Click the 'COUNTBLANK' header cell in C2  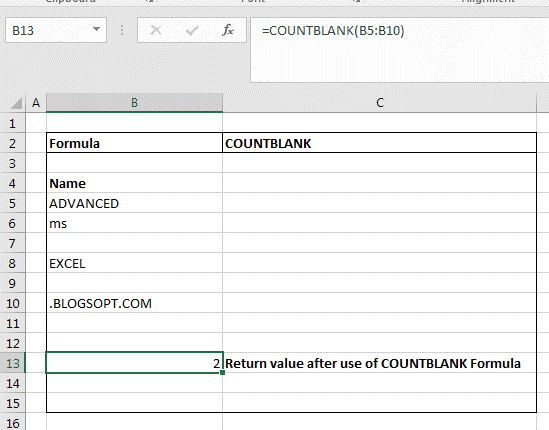click(x=380, y=143)
